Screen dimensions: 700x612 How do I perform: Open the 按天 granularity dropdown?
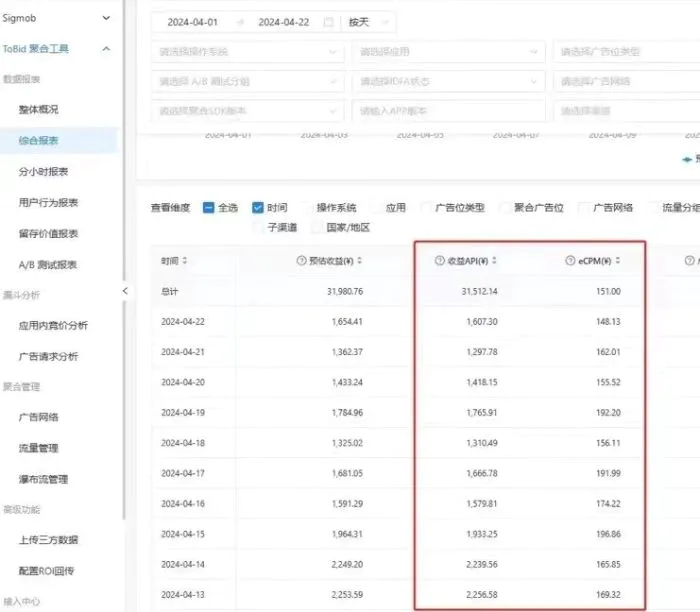369,22
